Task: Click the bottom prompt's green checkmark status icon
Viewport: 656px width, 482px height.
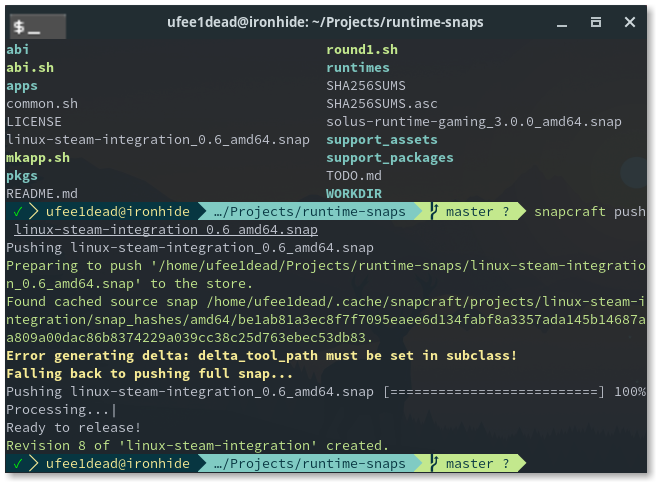Action: (18, 464)
